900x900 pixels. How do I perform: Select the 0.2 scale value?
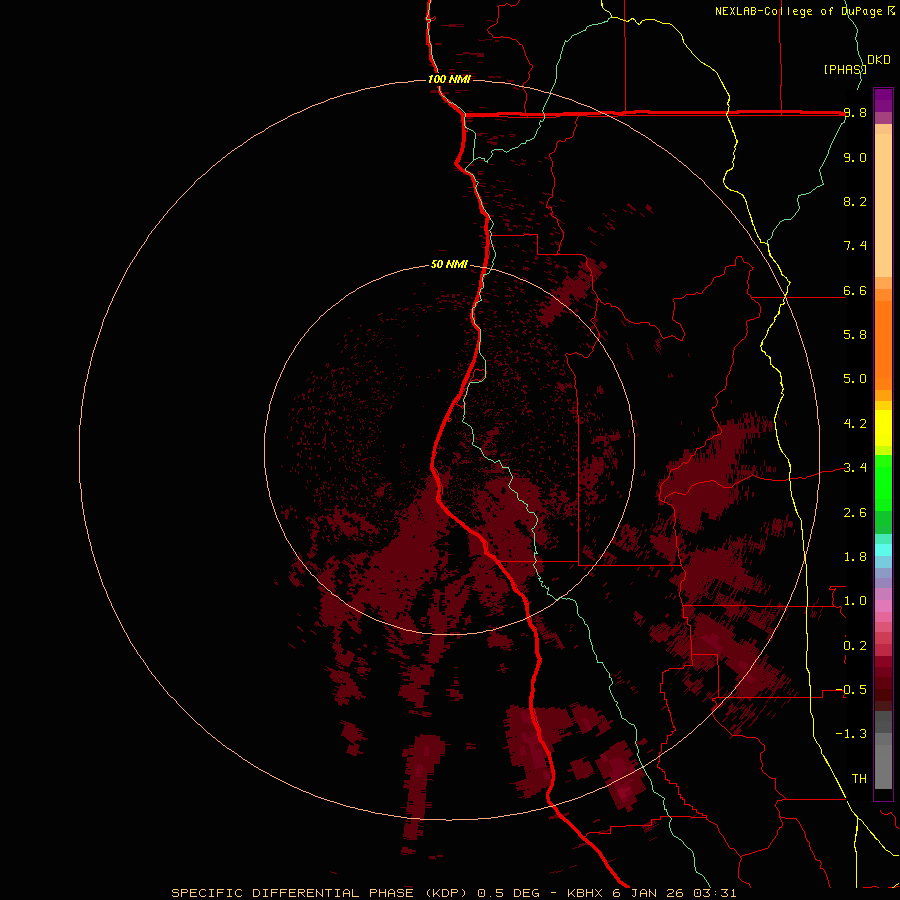[855, 646]
